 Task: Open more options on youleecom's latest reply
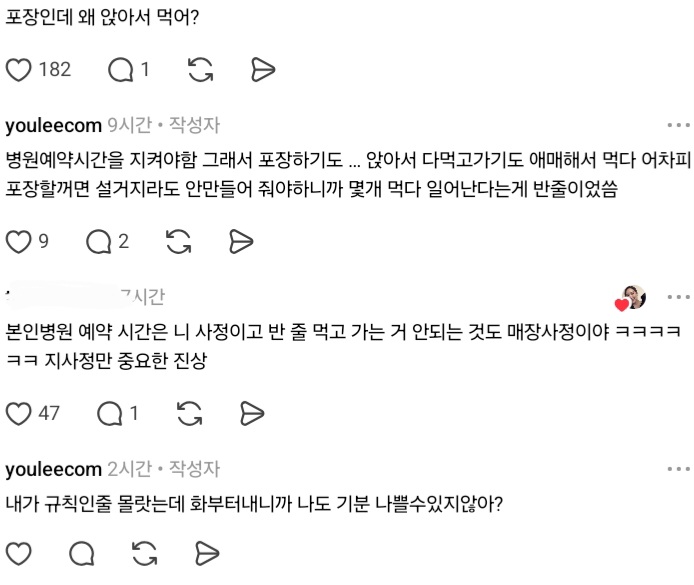pos(677,469)
